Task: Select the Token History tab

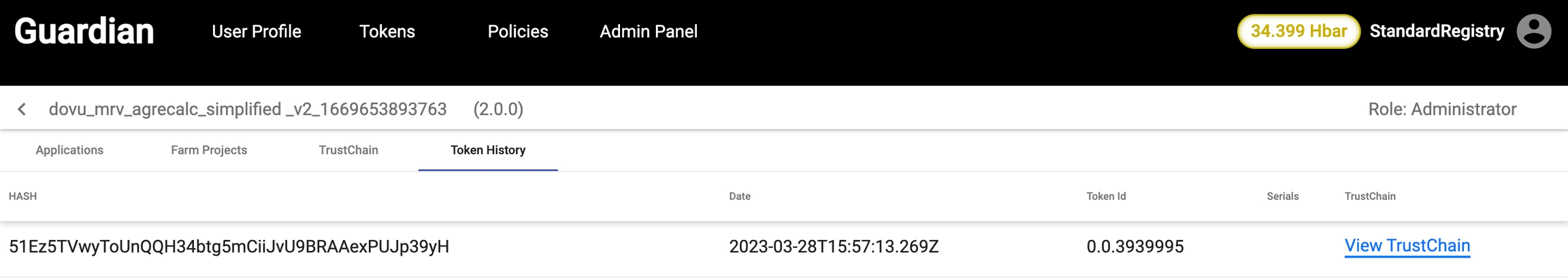Action: pyautogui.click(x=488, y=150)
